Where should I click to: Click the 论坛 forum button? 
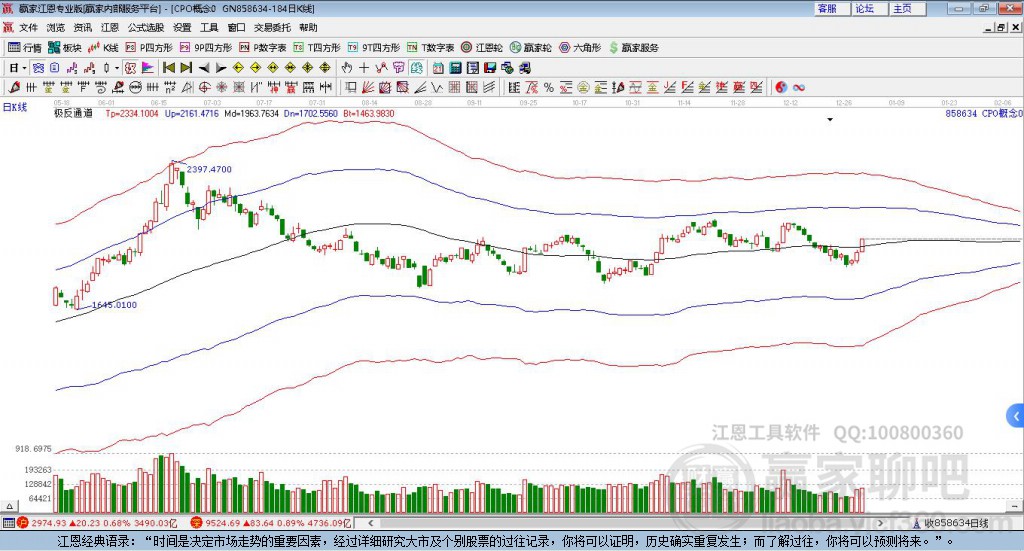[x=870, y=8]
